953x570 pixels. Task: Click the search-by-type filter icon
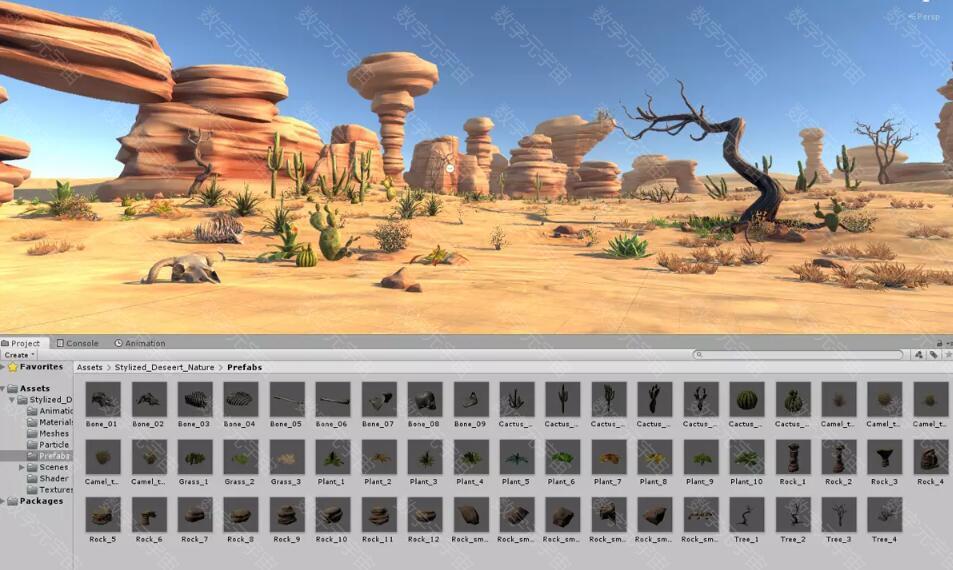918,355
